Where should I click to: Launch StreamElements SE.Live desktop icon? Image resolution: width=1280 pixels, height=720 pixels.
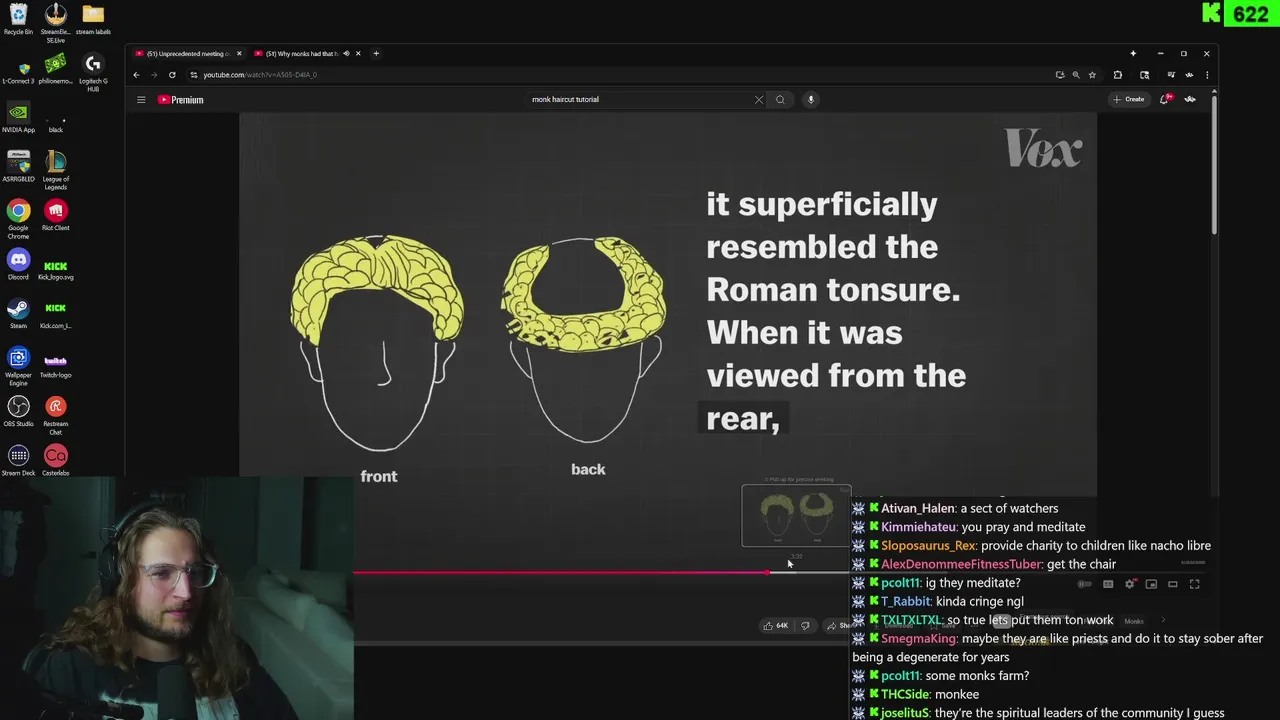[x=56, y=22]
